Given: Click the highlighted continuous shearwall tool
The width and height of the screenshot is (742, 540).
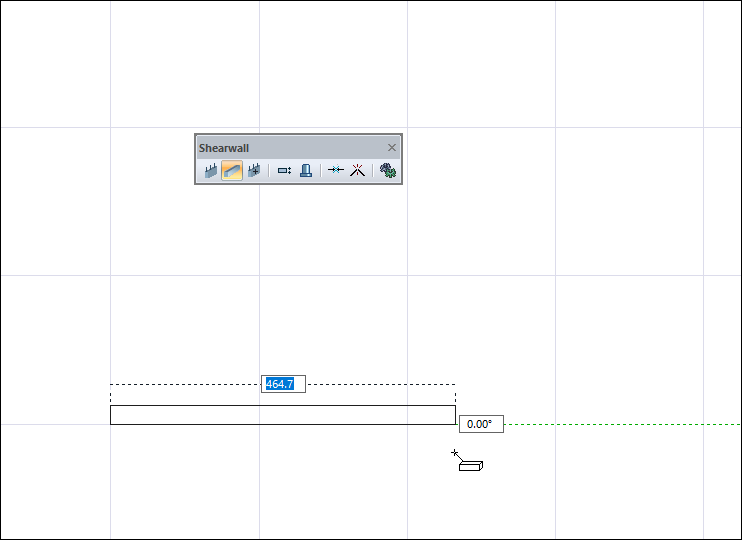Looking at the screenshot, I should [x=232, y=170].
